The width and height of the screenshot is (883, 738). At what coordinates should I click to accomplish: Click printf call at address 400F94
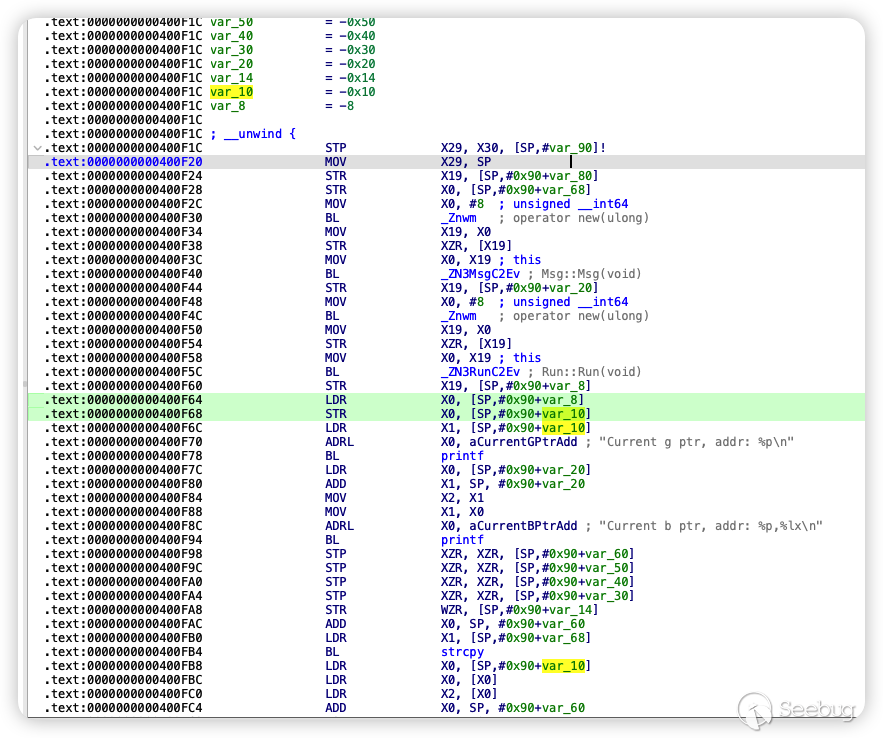tap(461, 539)
